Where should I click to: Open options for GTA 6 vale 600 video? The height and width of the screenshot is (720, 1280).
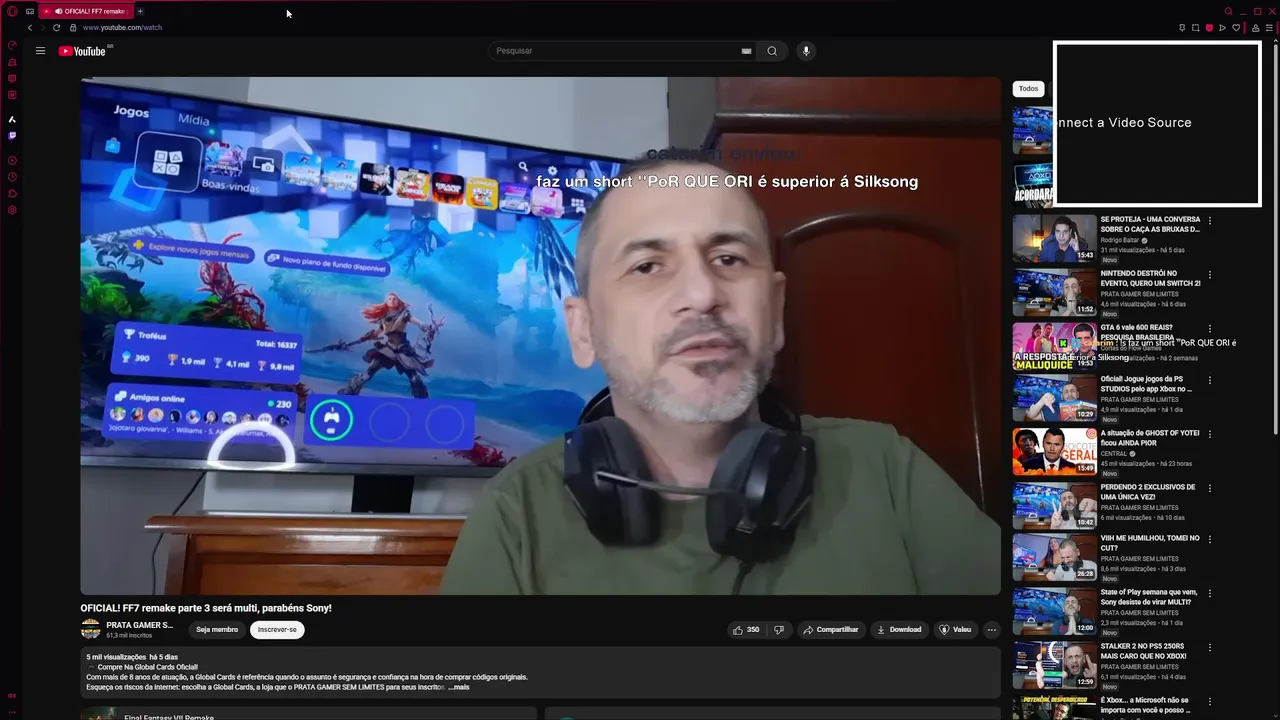pos(1210,327)
